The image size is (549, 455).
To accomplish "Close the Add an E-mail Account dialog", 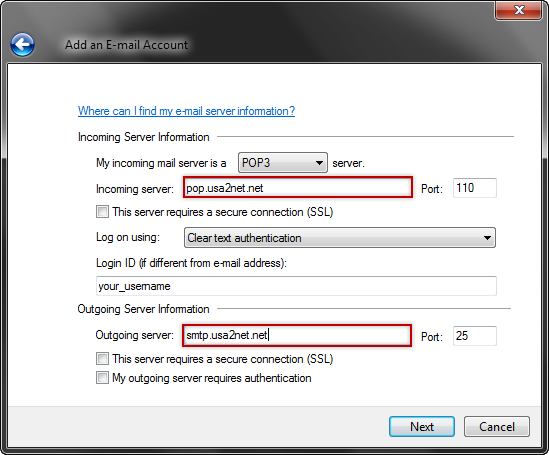I will pyautogui.click(x=519, y=10).
